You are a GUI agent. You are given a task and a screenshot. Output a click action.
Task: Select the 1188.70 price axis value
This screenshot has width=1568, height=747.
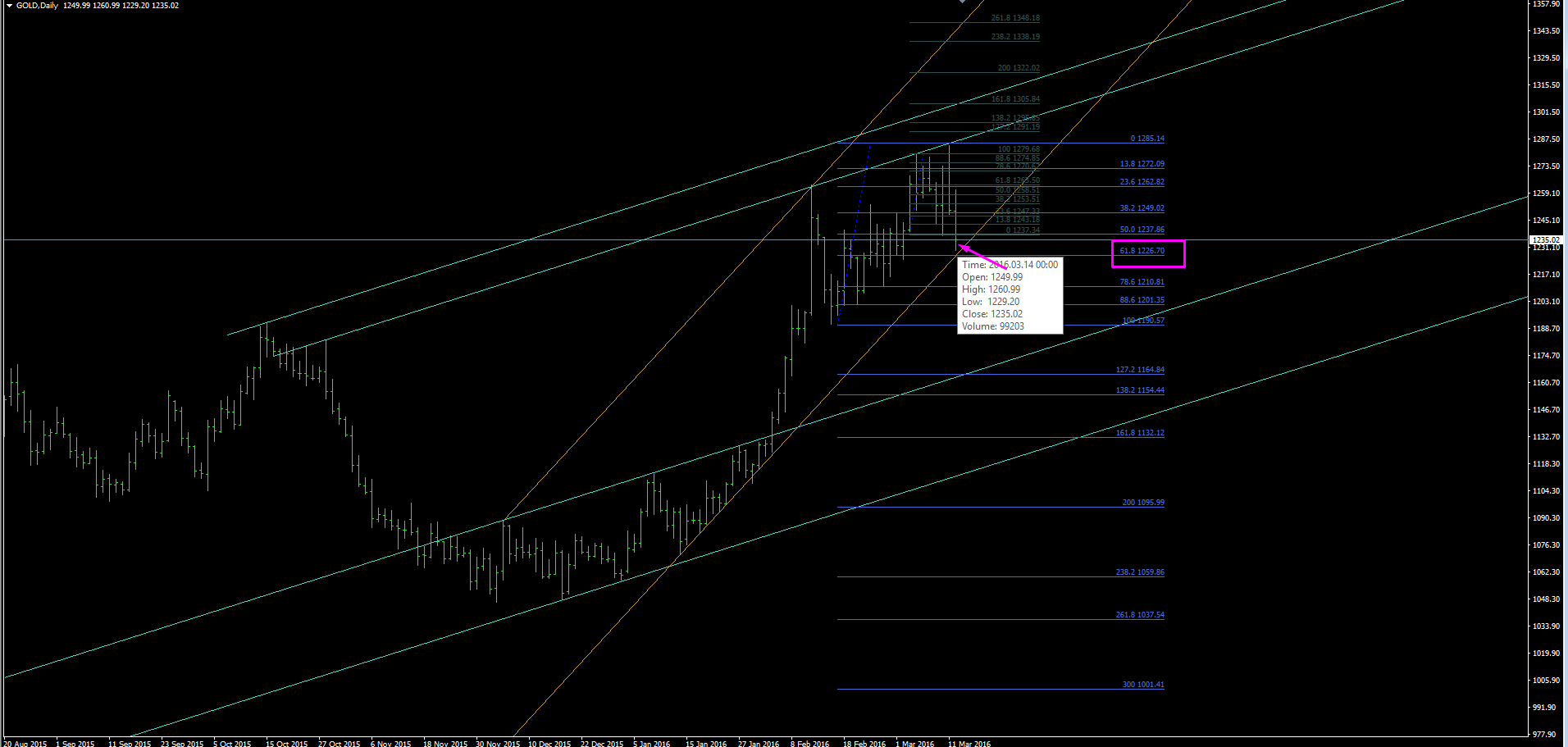pos(1546,329)
